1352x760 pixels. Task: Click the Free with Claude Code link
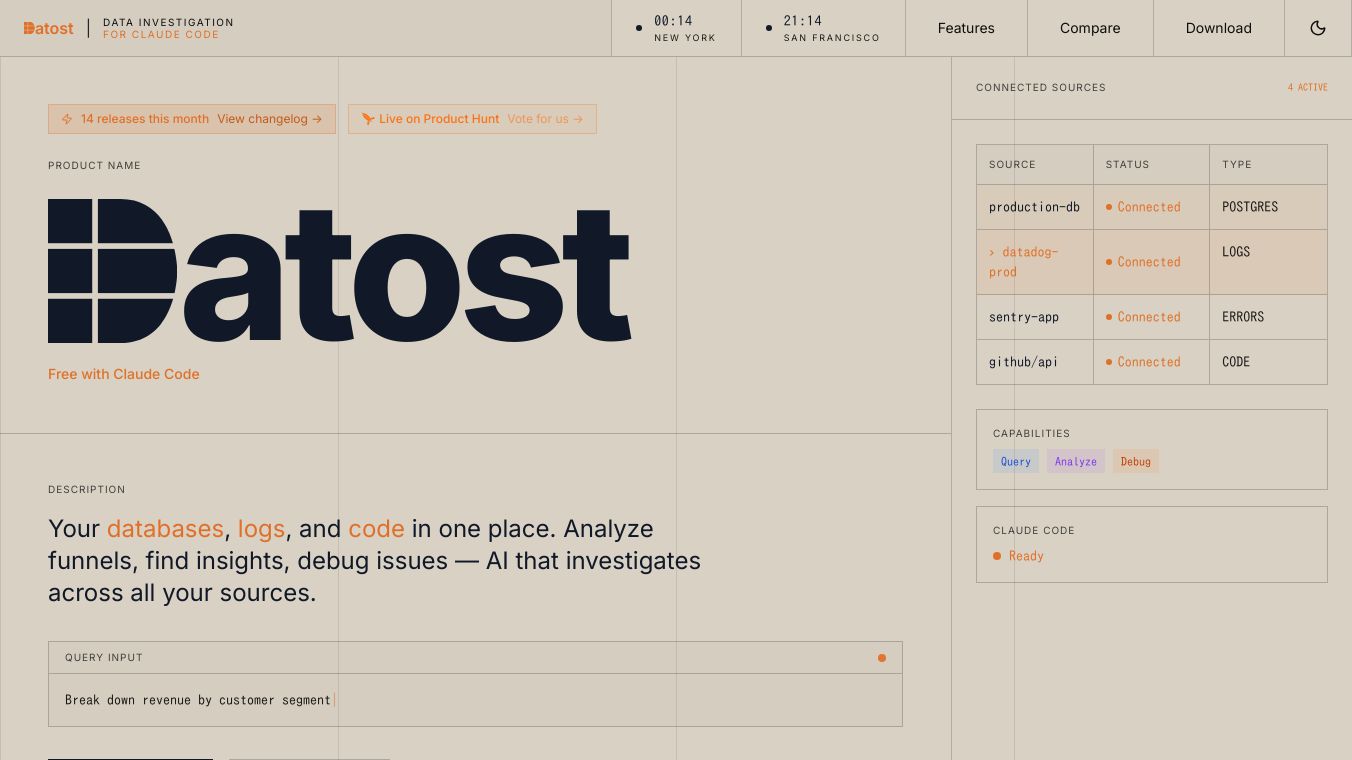123,374
